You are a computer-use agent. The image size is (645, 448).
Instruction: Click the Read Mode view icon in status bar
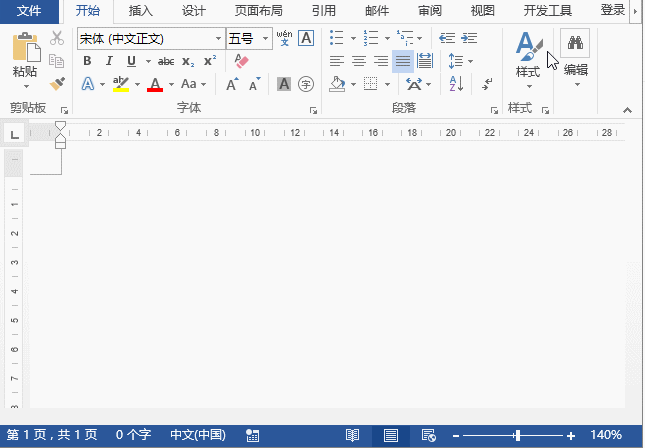click(352, 436)
